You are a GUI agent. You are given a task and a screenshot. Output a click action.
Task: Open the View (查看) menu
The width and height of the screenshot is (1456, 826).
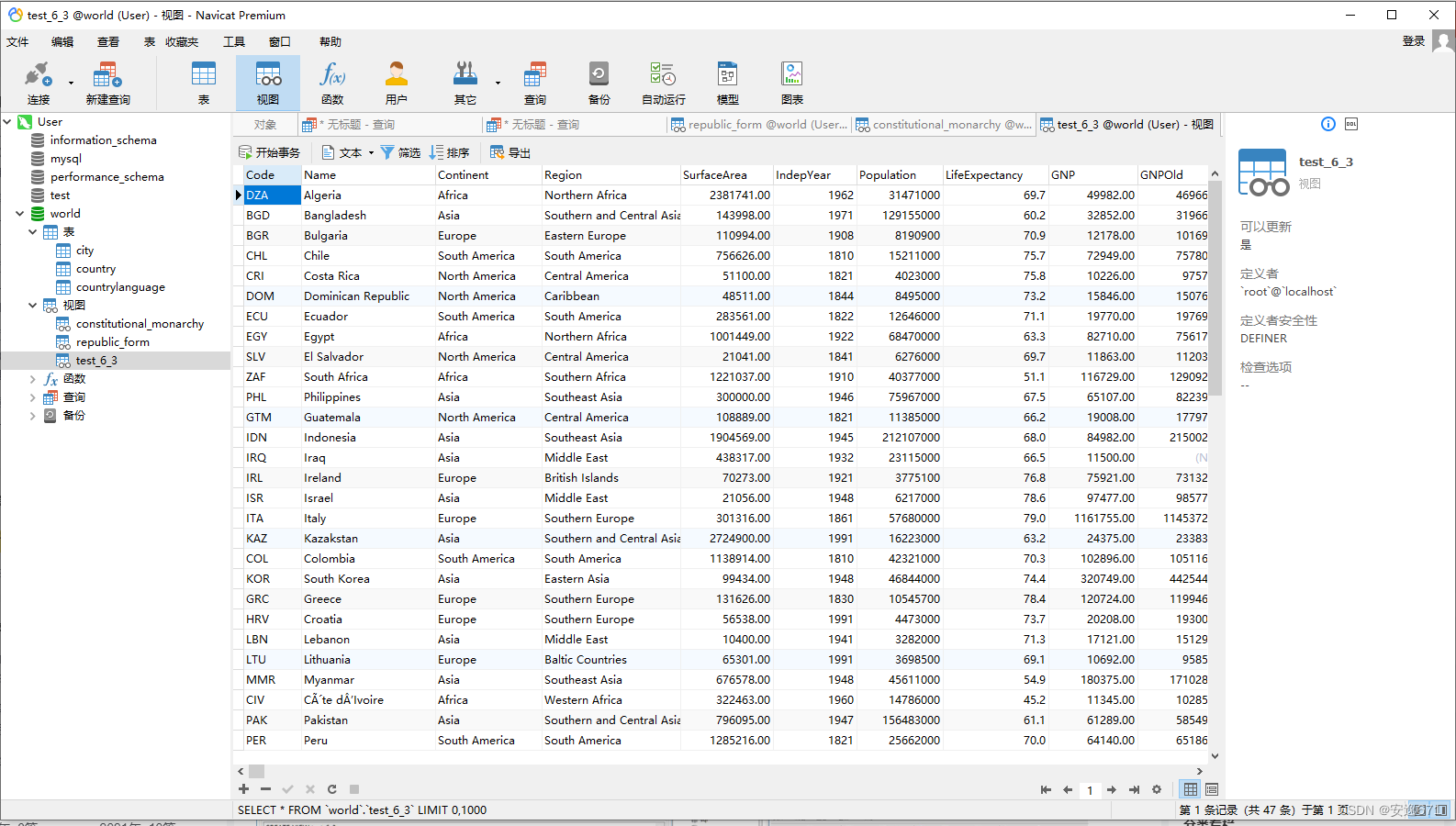(x=108, y=42)
